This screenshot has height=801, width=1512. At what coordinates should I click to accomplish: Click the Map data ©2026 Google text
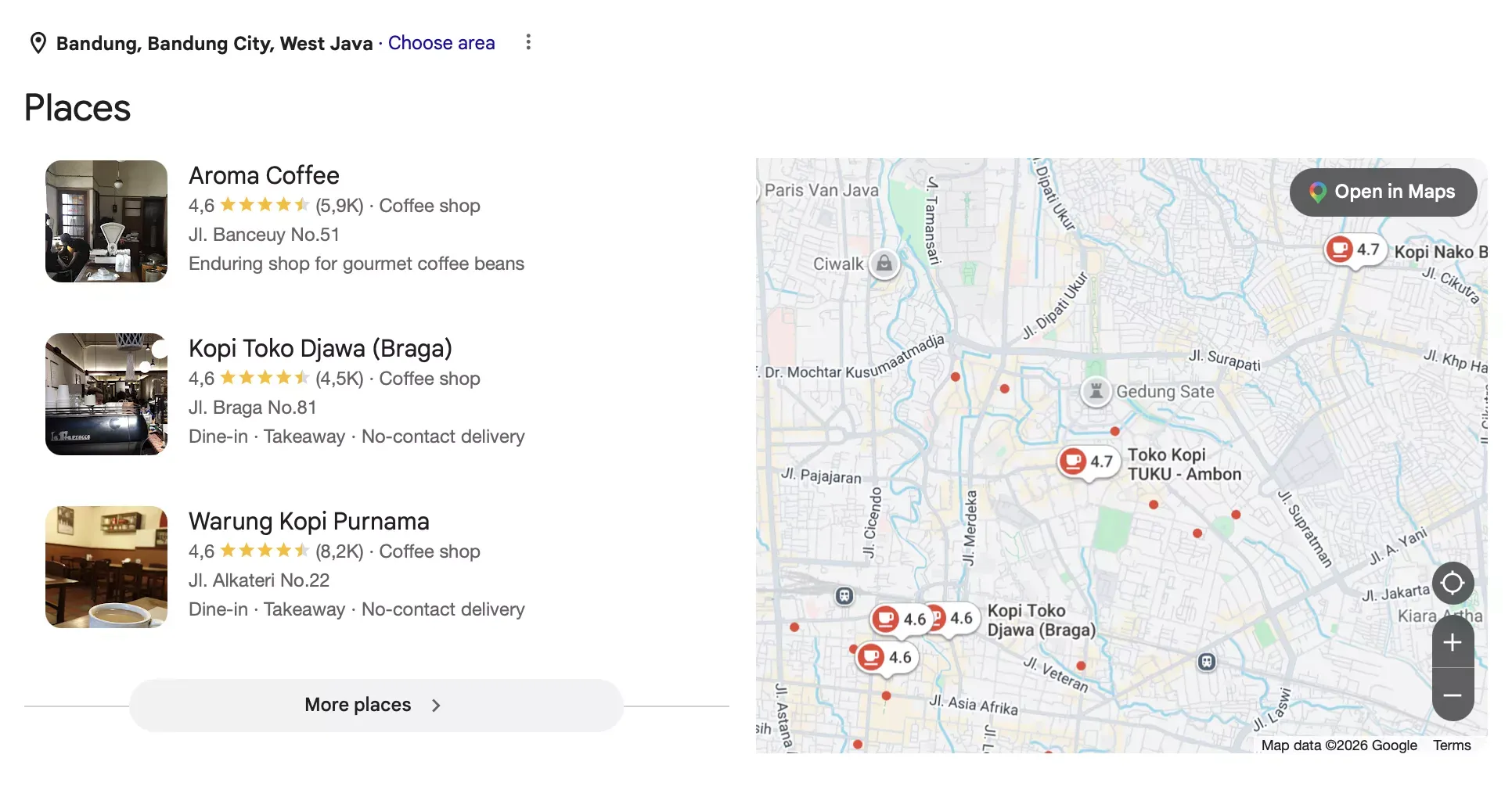point(1339,745)
